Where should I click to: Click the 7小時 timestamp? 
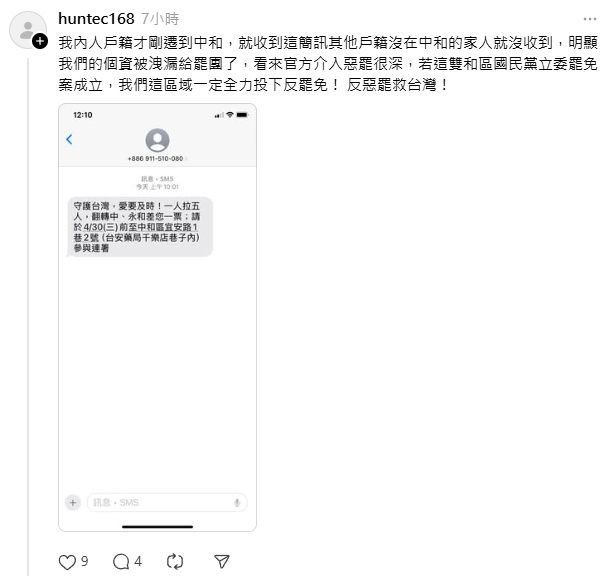point(160,18)
